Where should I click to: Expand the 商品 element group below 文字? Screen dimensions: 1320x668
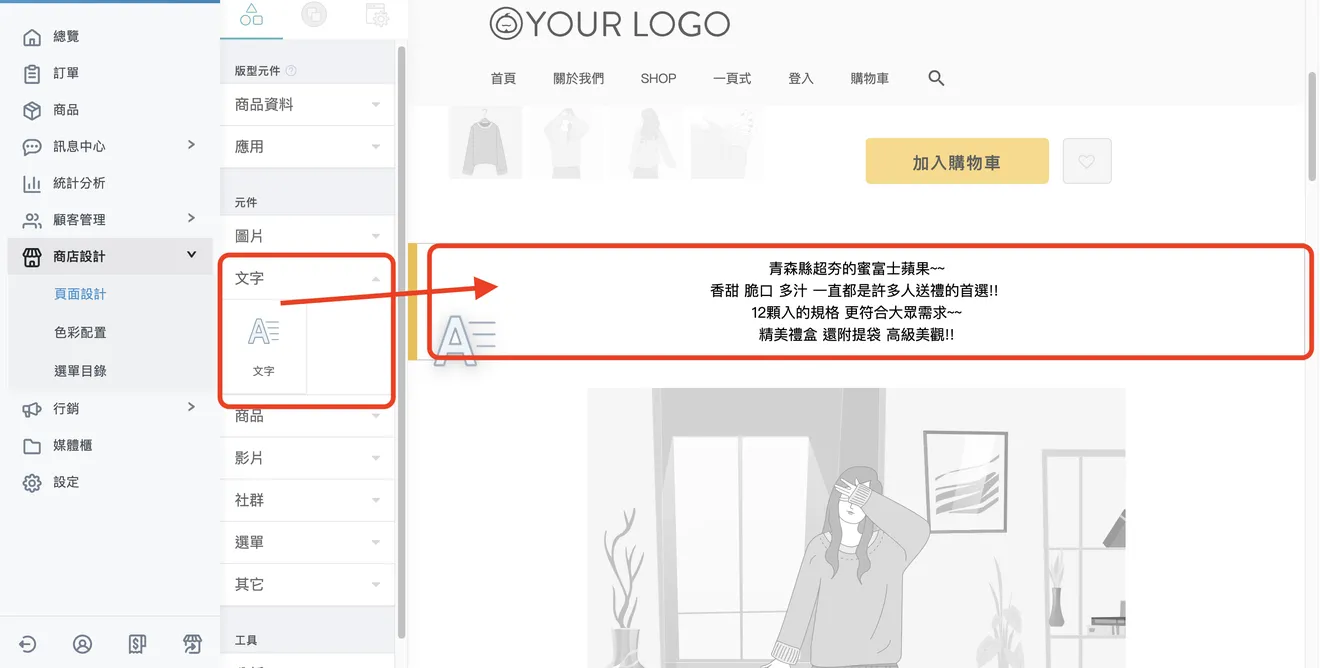[308, 416]
